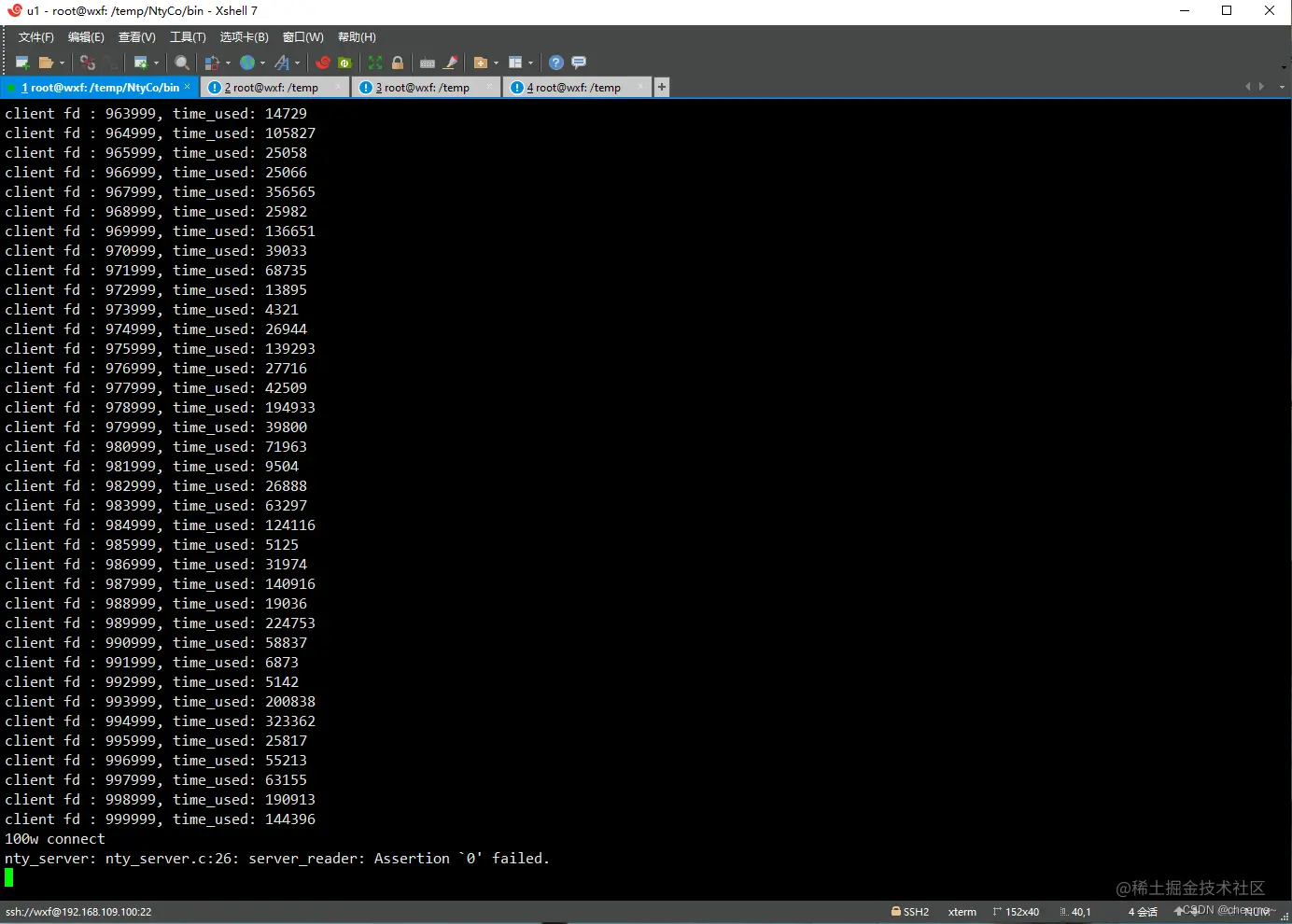The image size is (1292, 924).
Task: Click the font icon
Action: [282, 63]
